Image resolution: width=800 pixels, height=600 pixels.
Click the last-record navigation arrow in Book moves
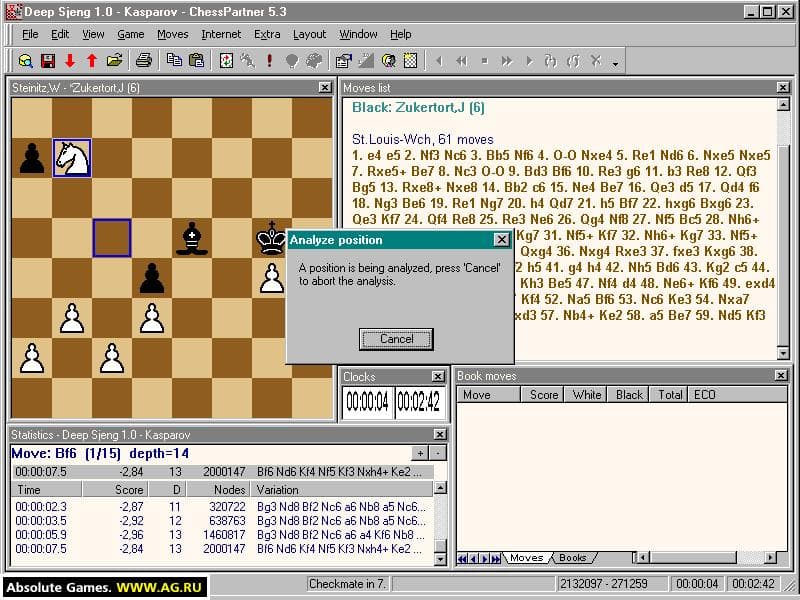tap(496, 559)
